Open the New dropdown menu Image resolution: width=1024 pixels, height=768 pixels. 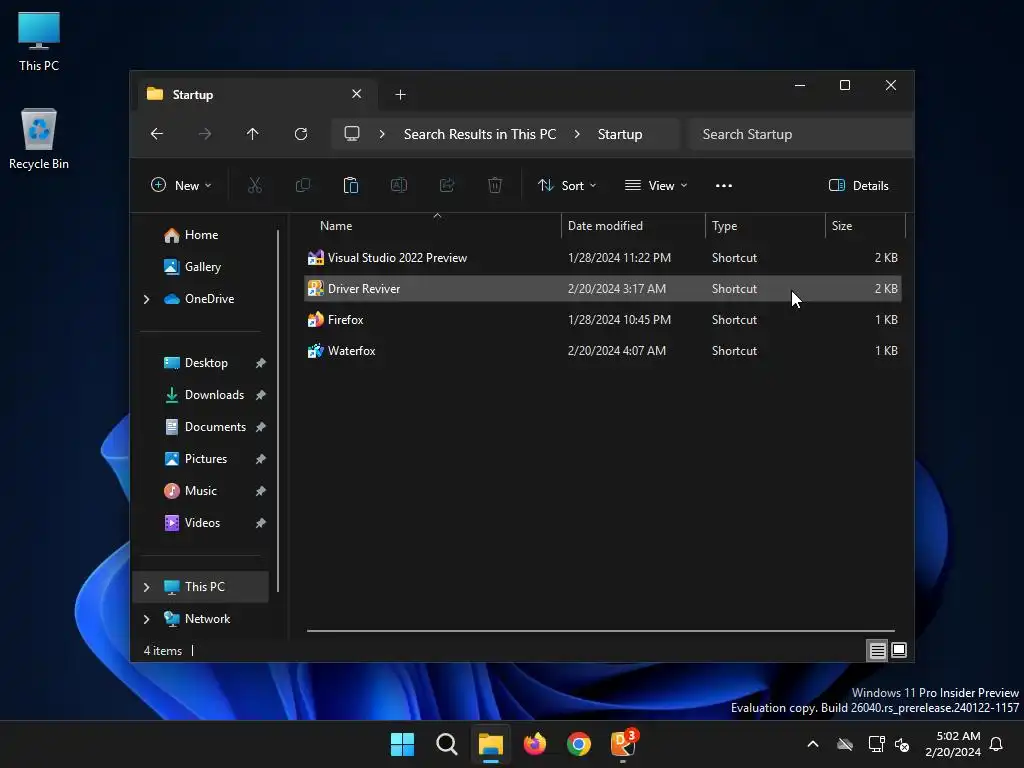[x=181, y=185]
